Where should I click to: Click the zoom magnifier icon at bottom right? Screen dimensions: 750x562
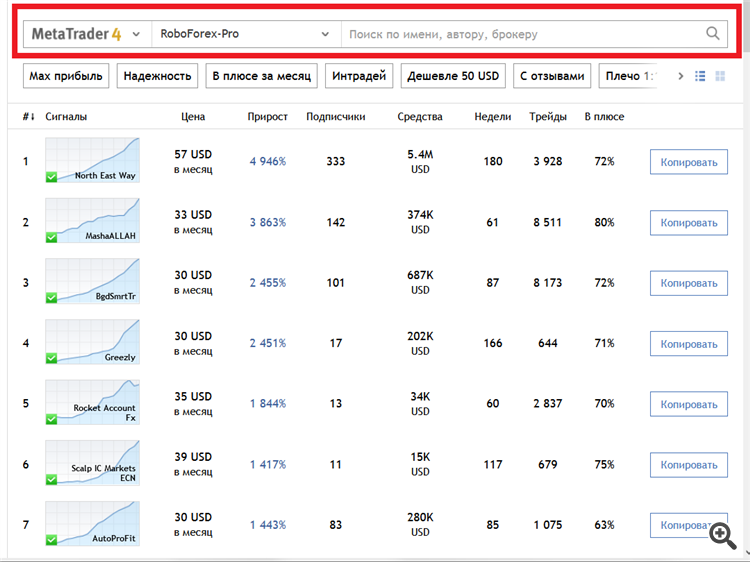point(722,535)
